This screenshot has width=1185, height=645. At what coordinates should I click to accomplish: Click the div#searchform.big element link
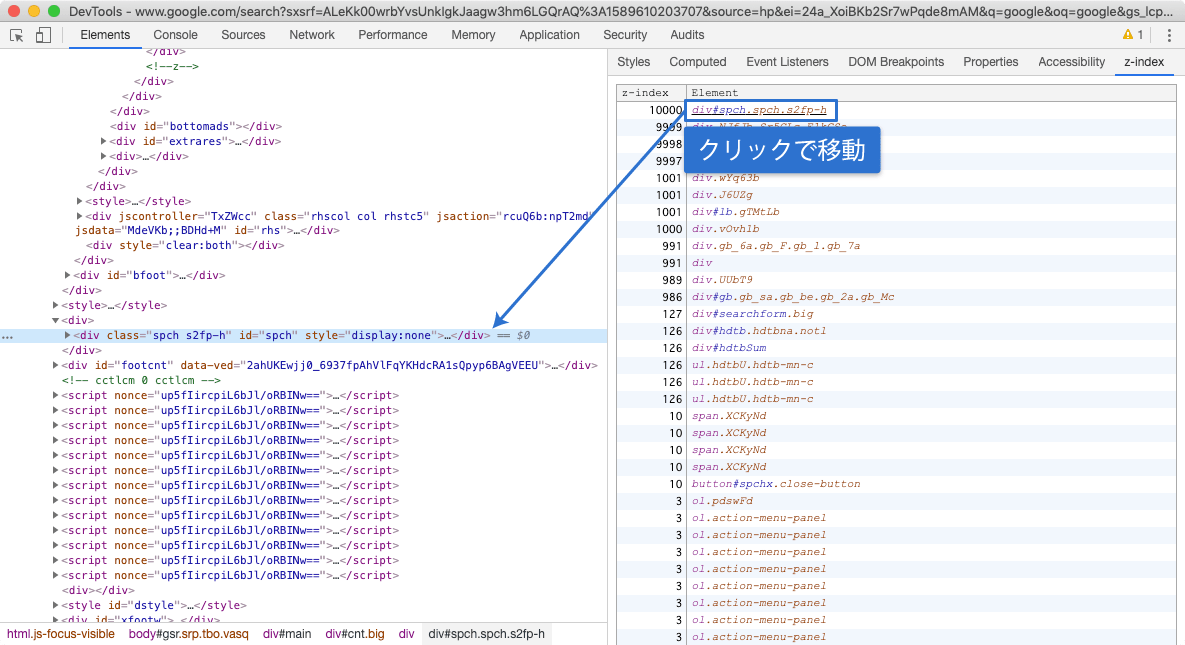coord(753,314)
